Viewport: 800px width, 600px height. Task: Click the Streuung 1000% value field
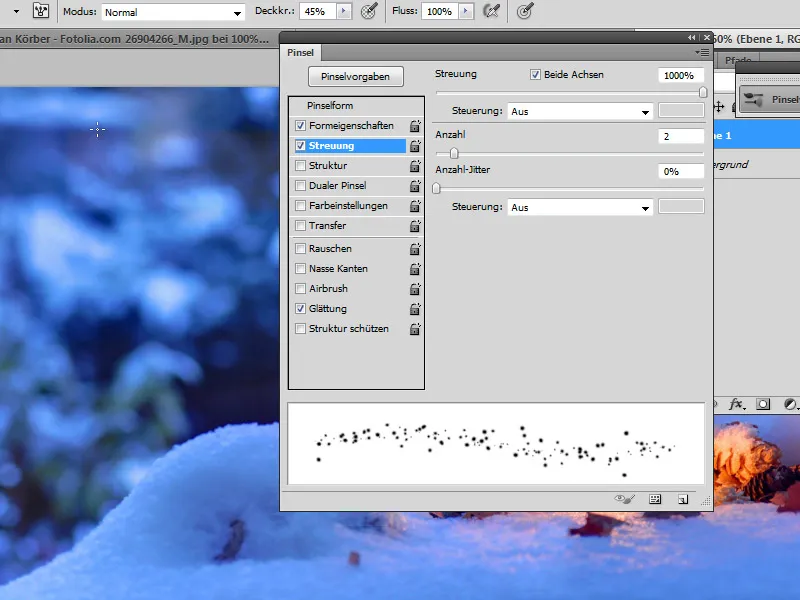click(681, 76)
